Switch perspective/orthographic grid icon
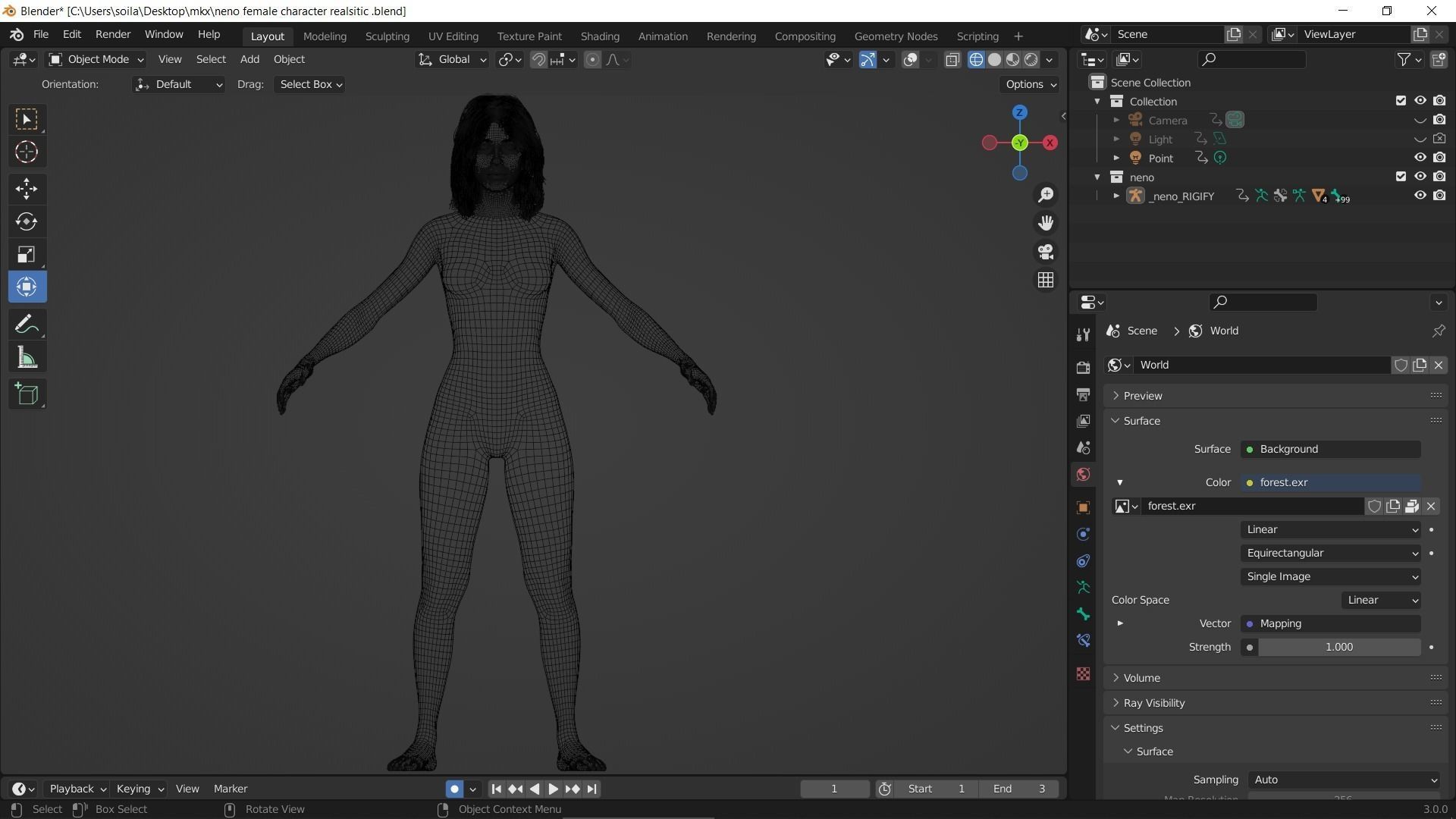 coord(1046,281)
